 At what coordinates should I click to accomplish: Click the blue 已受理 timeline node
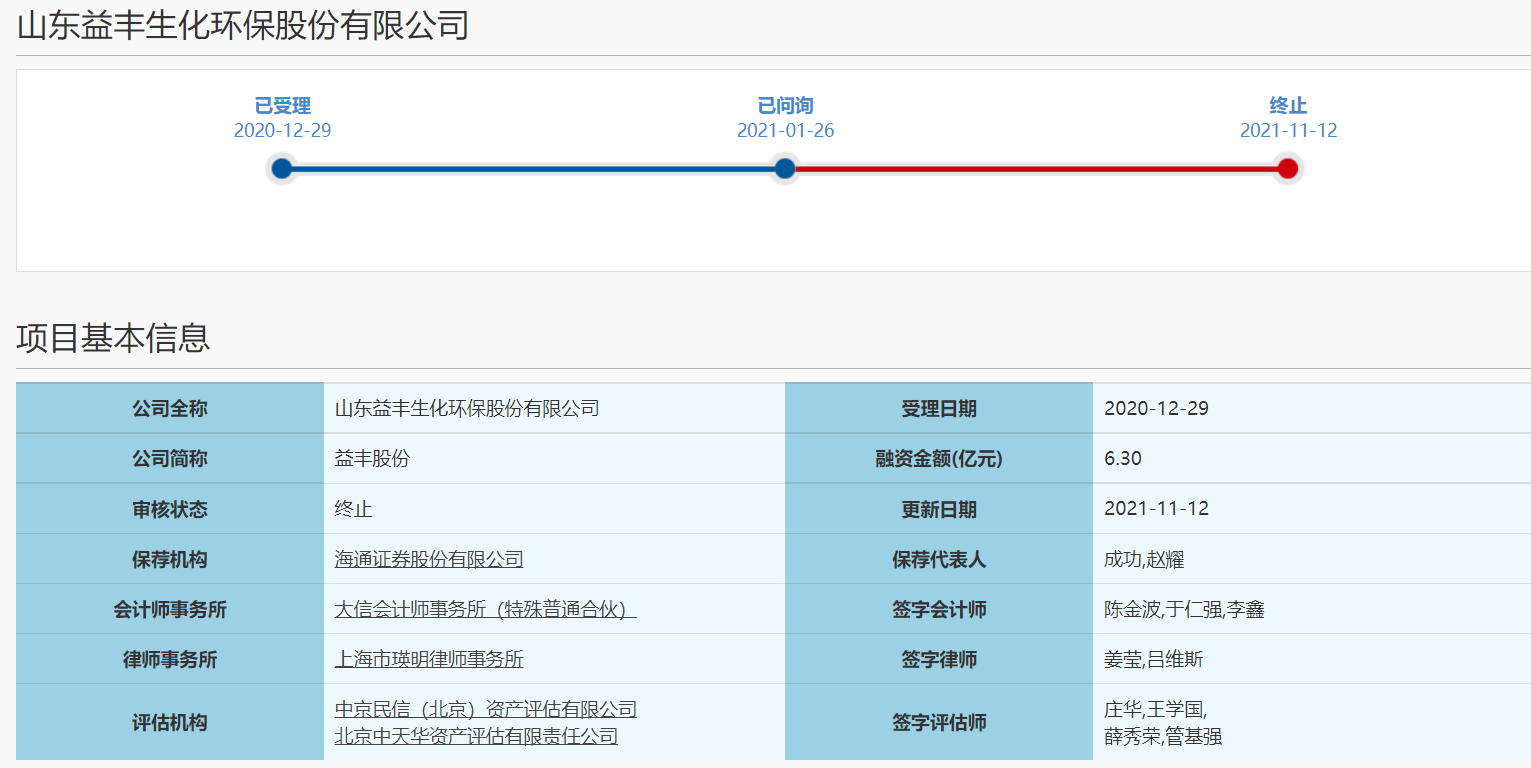point(282,169)
